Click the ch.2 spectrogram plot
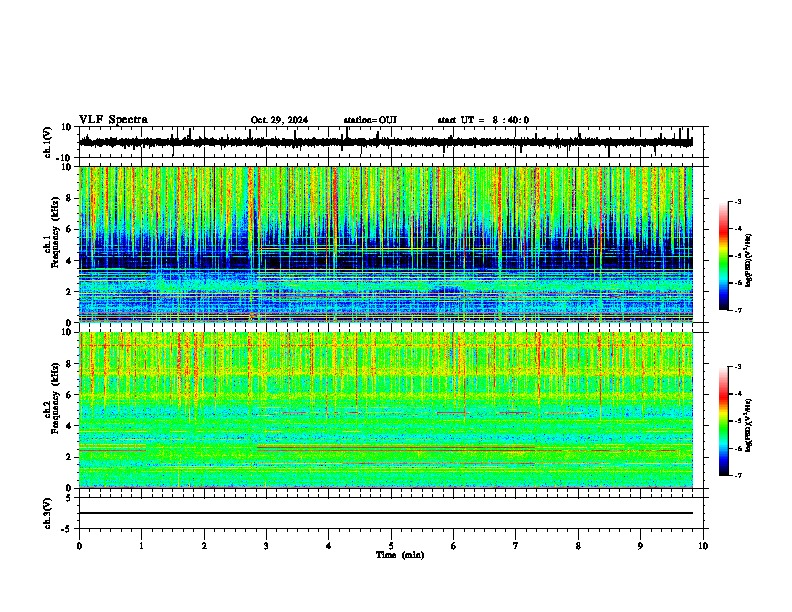The height and width of the screenshot is (612, 792). tap(386, 410)
